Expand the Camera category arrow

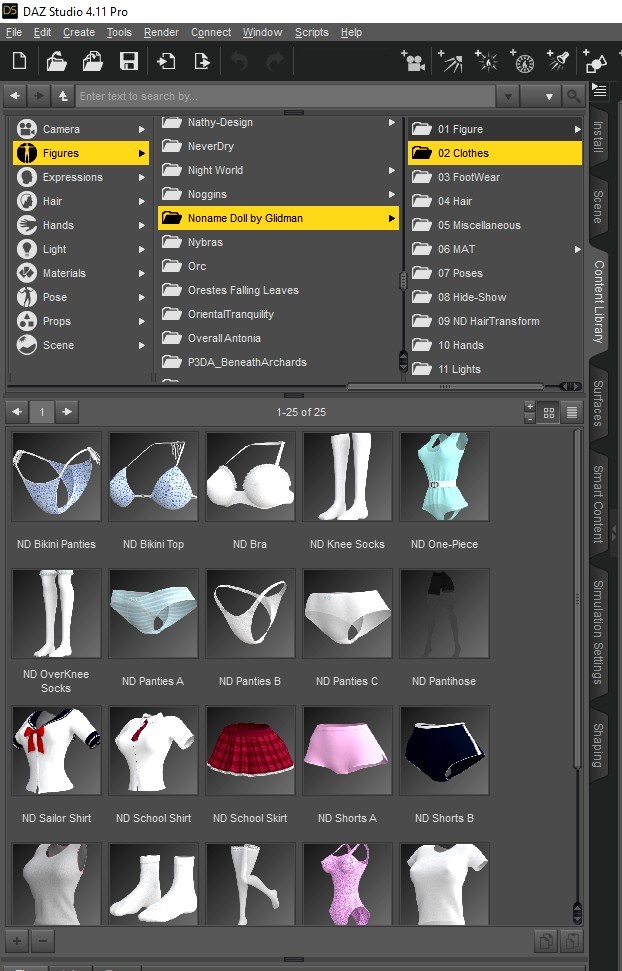[x=142, y=129]
